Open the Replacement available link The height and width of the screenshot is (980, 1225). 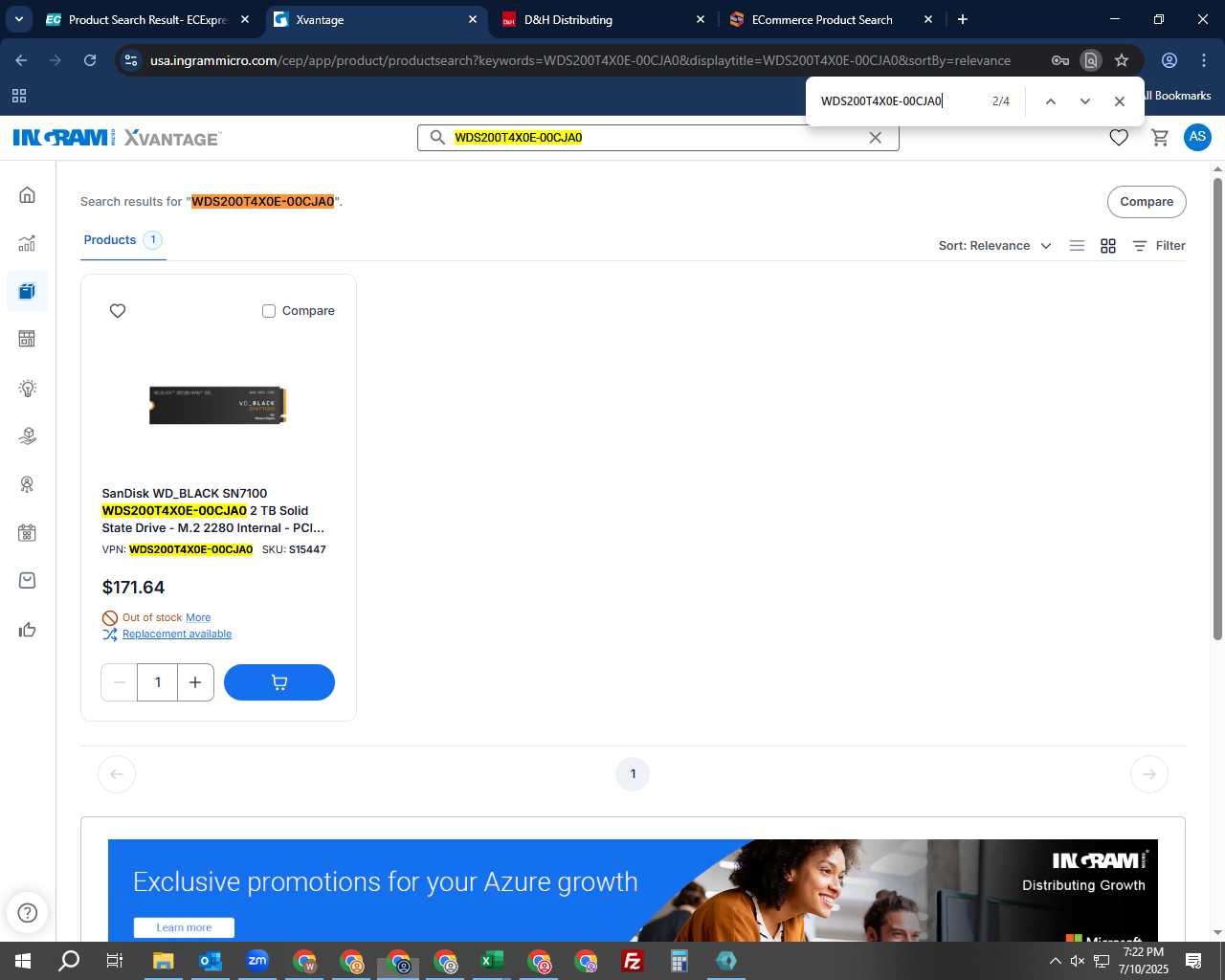[x=177, y=635]
